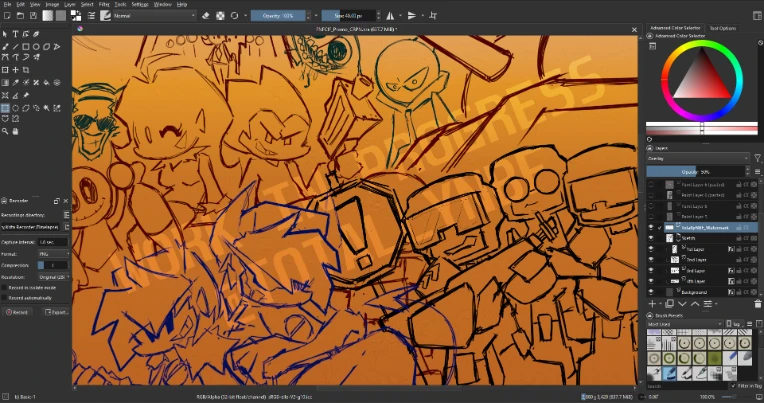
Task: Toggle Filter in Tag checkbox
Action: click(734, 386)
